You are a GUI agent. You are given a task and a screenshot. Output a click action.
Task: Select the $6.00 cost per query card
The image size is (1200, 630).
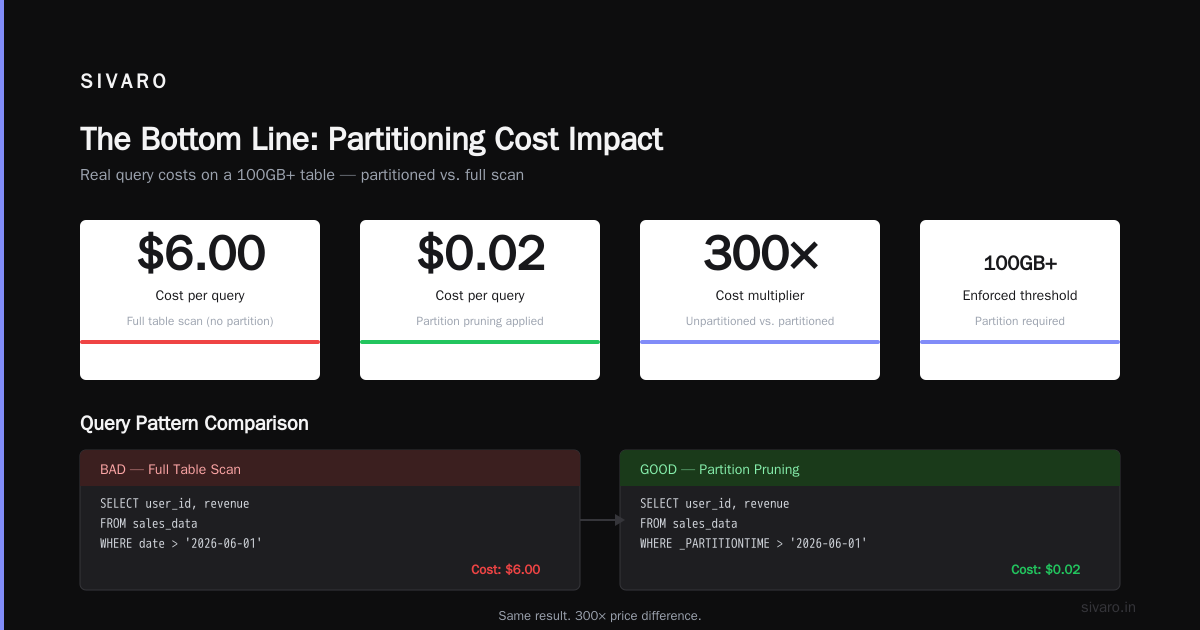[200, 300]
